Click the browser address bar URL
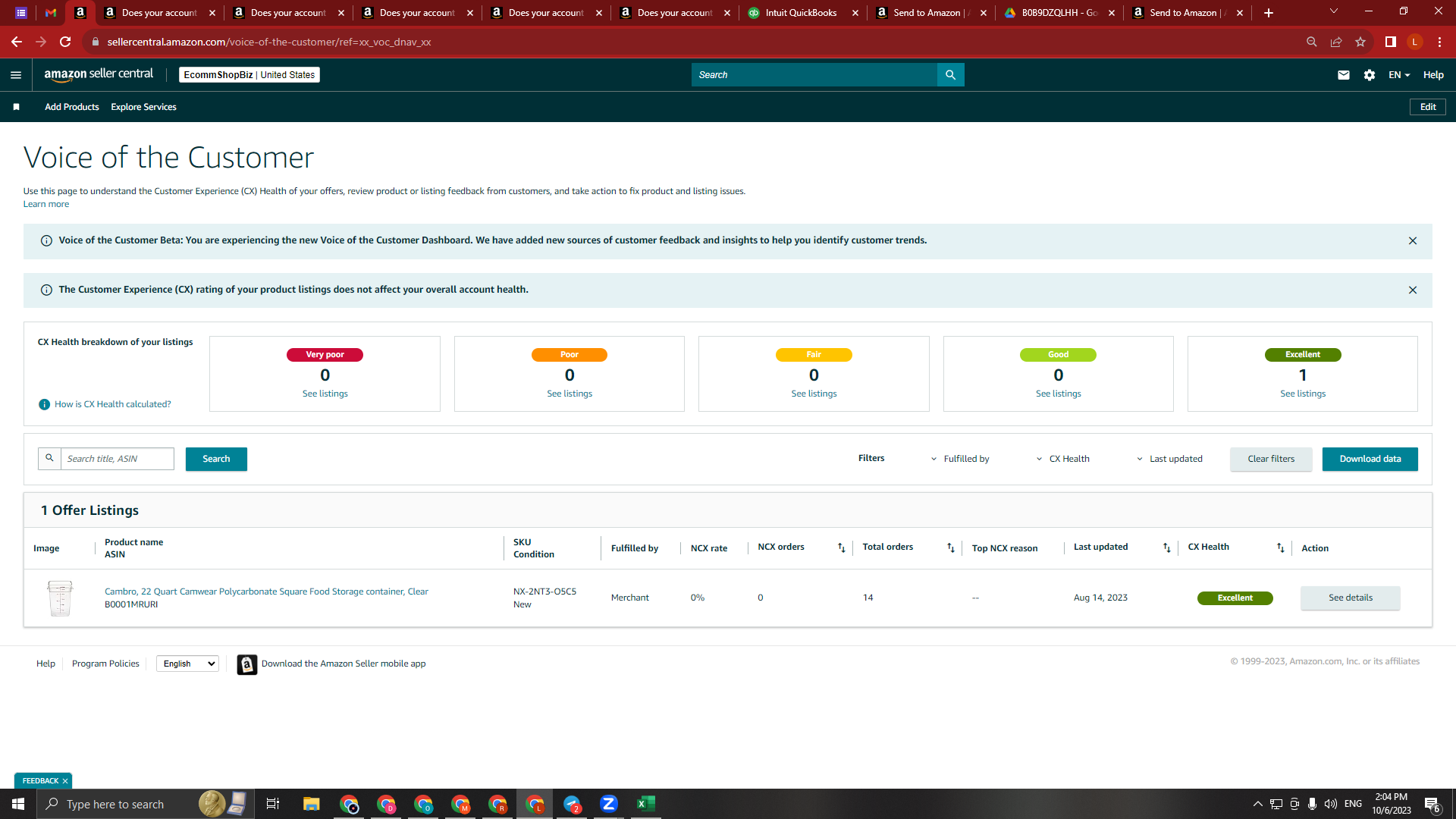1456x819 pixels. [x=269, y=42]
